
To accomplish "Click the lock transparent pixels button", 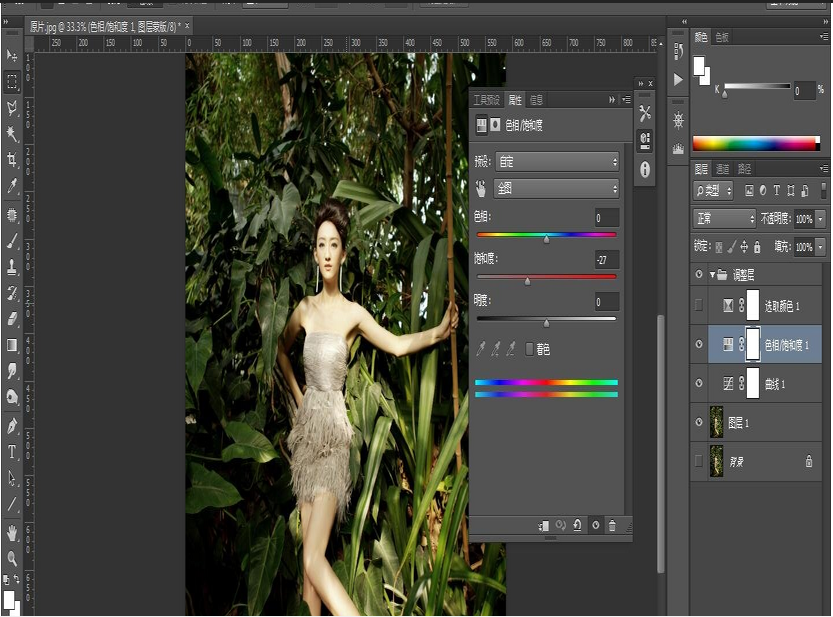I will (720, 246).
